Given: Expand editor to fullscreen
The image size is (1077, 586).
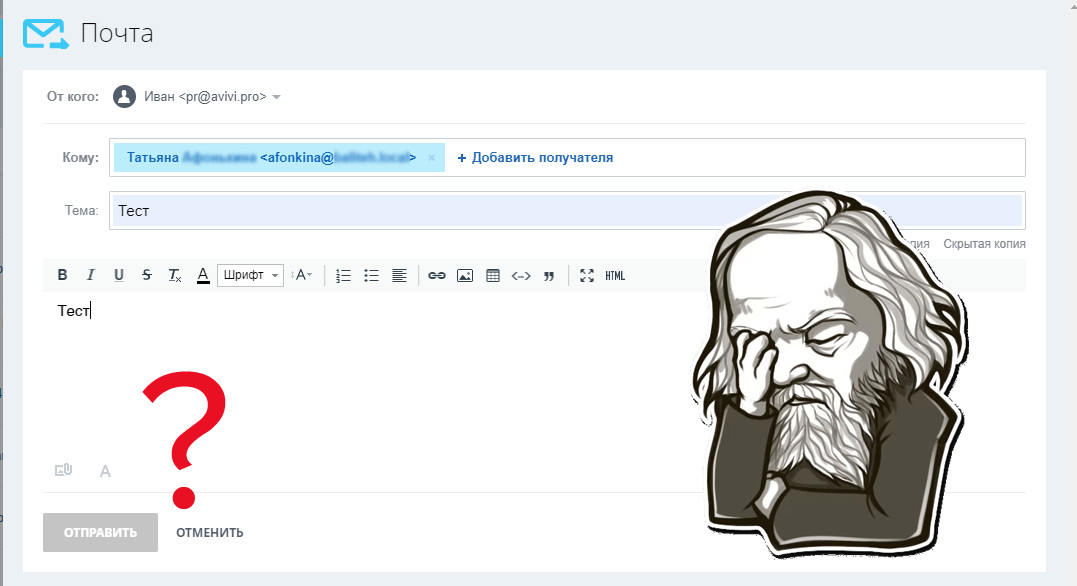Looking at the screenshot, I should point(587,275).
